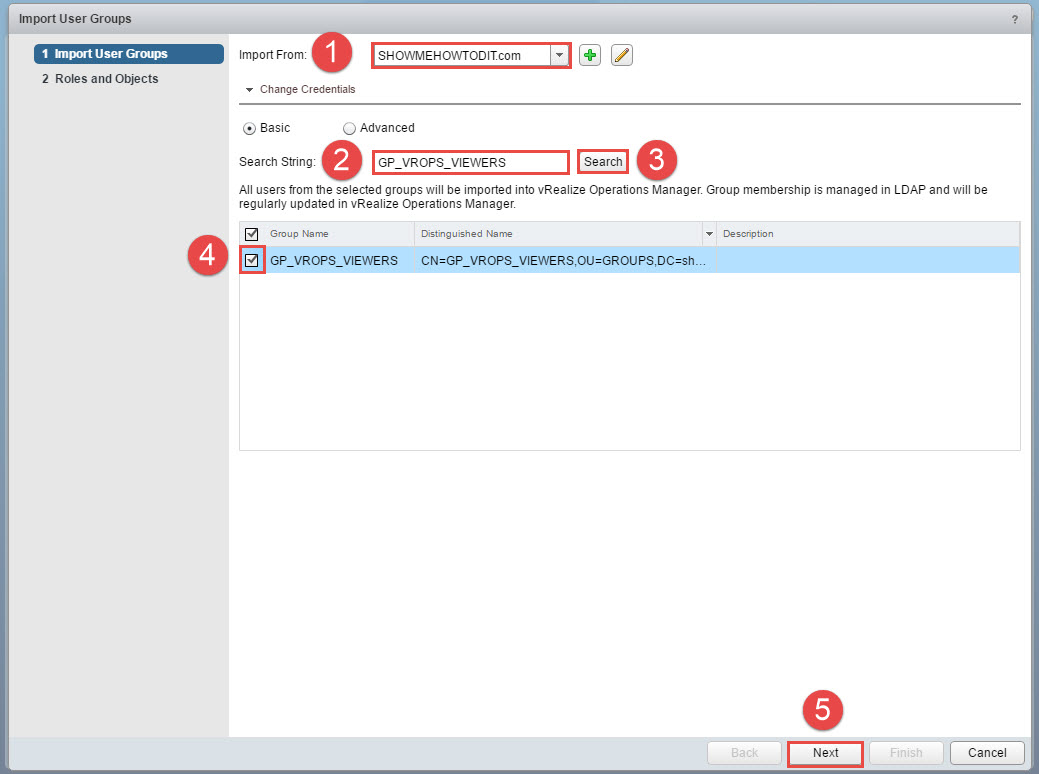Click the Search button
This screenshot has height=774, width=1039.
tap(603, 162)
